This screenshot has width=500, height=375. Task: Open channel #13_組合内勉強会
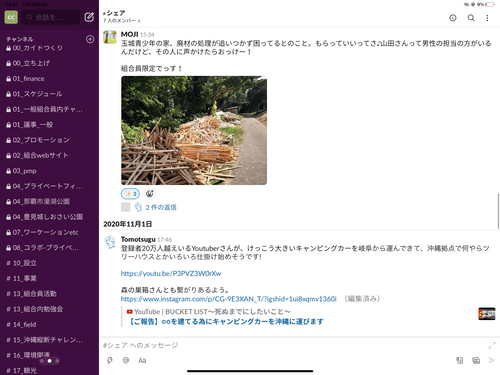[49, 309]
